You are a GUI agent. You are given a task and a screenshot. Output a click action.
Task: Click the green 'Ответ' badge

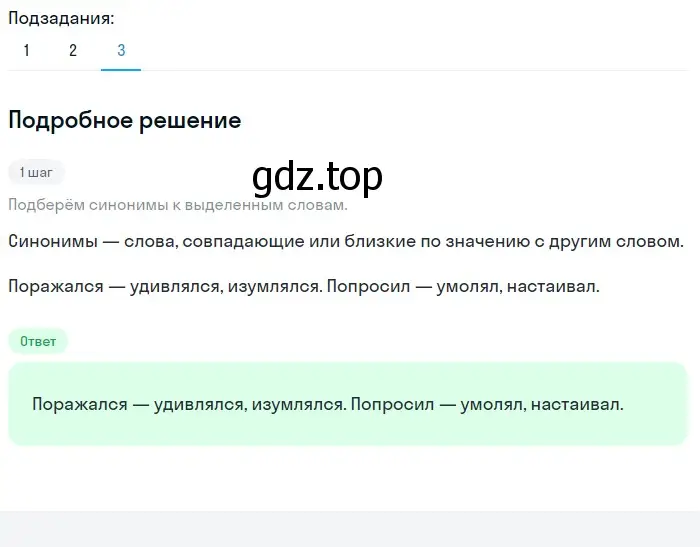pyautogui.click(x=38, y=342)
